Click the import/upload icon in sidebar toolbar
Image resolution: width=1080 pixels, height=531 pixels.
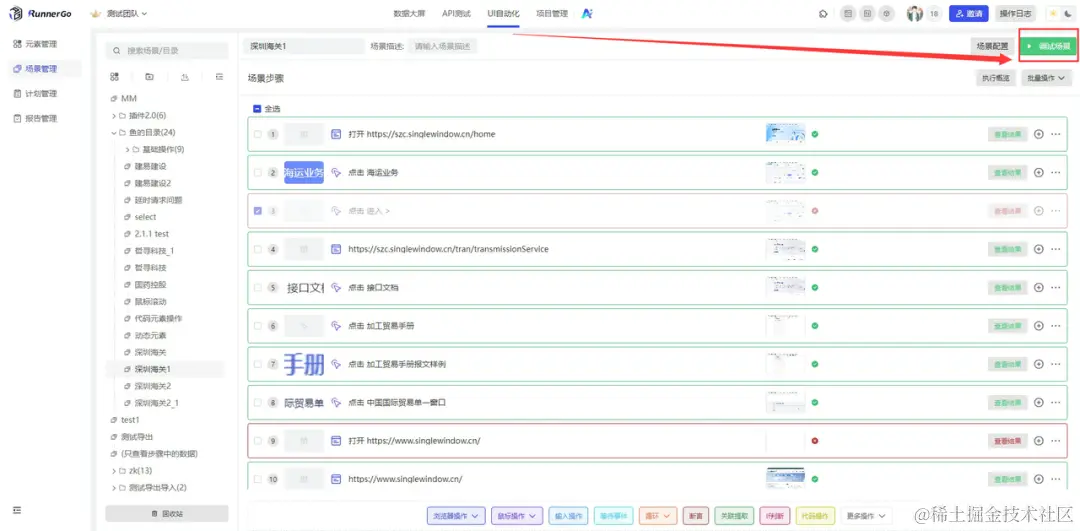tap(185, 77)
